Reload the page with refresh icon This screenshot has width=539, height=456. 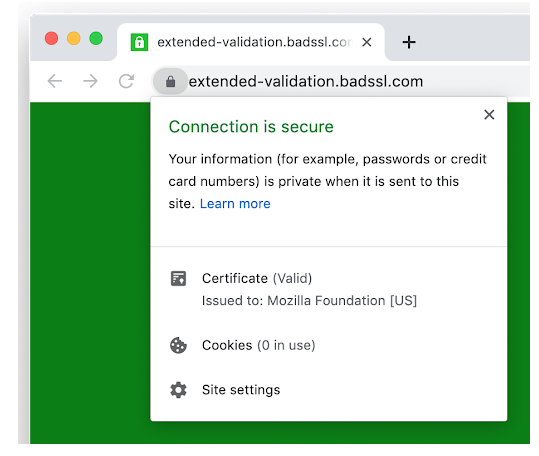(x=126, y=81)
